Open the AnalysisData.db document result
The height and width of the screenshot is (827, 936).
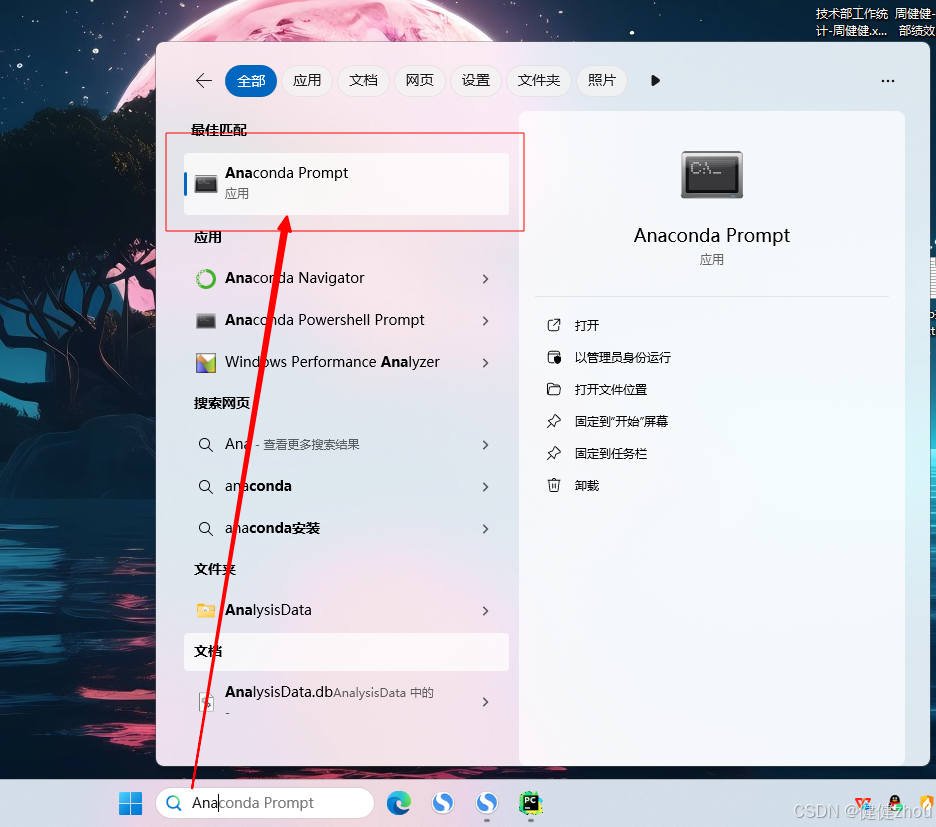coord(346,701)
